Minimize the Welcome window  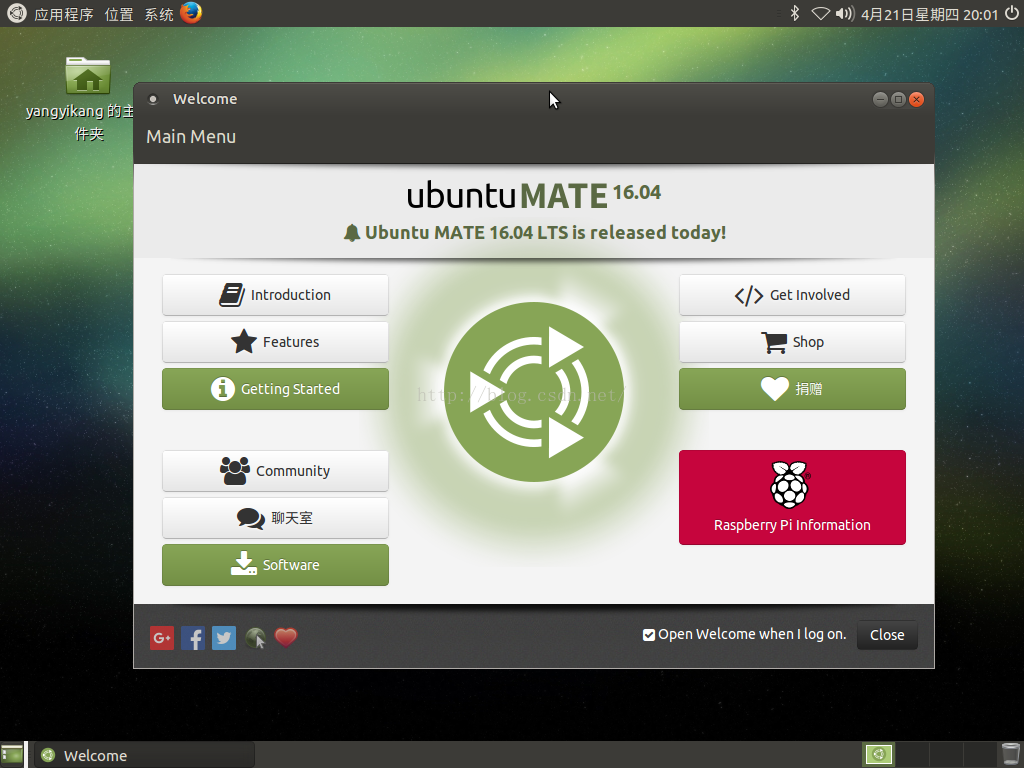coord(880,99)
